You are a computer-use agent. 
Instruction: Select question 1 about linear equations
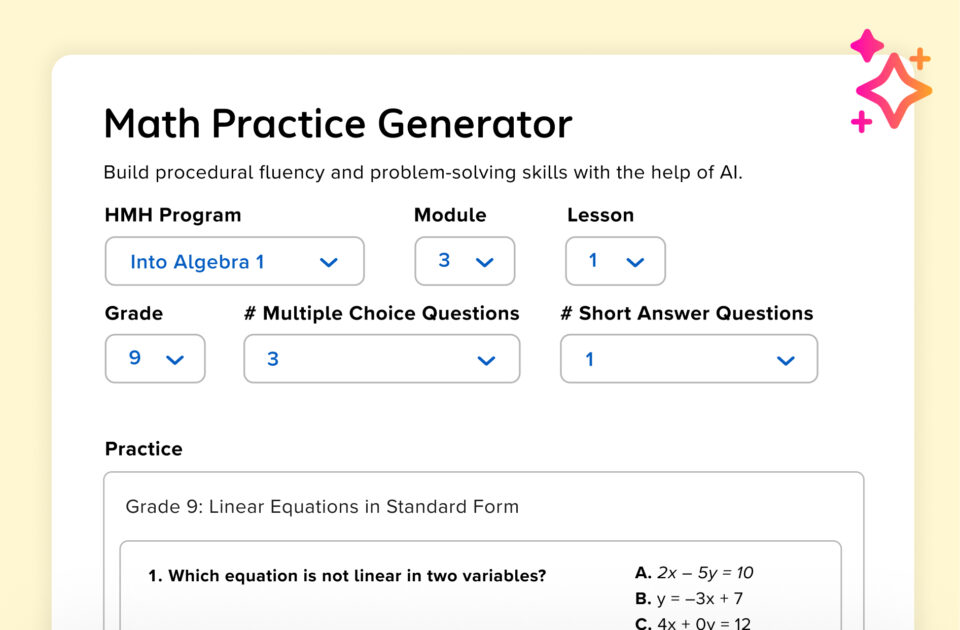click(x=346, y=575)
